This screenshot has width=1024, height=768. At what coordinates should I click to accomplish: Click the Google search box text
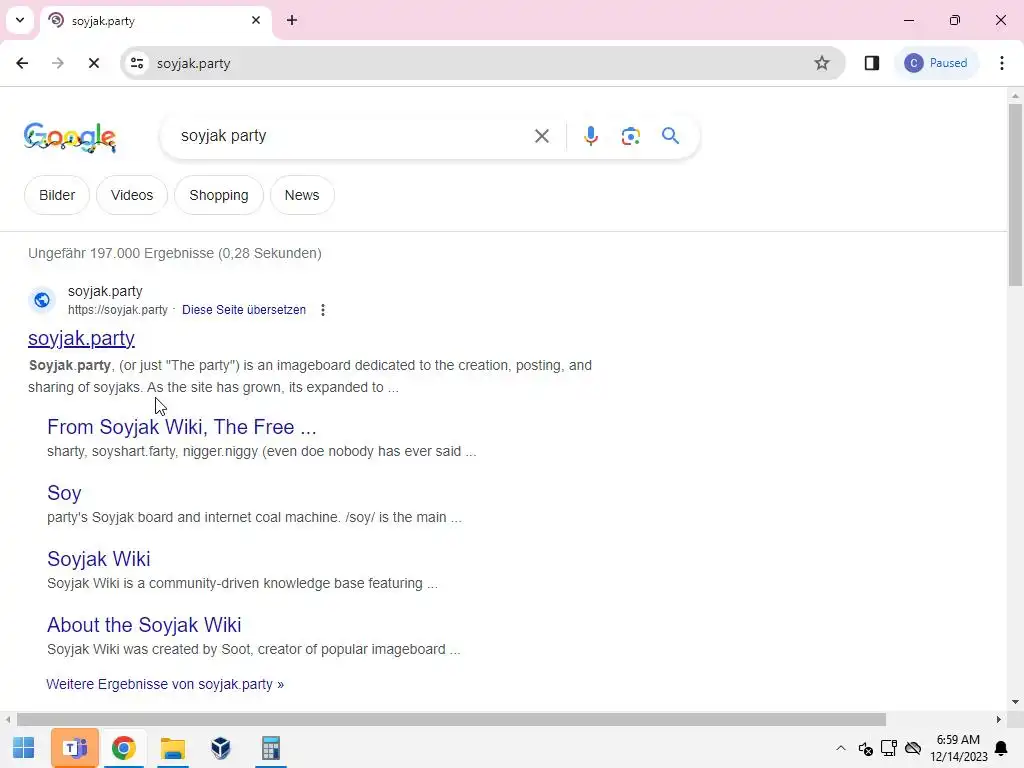(223, 136)
